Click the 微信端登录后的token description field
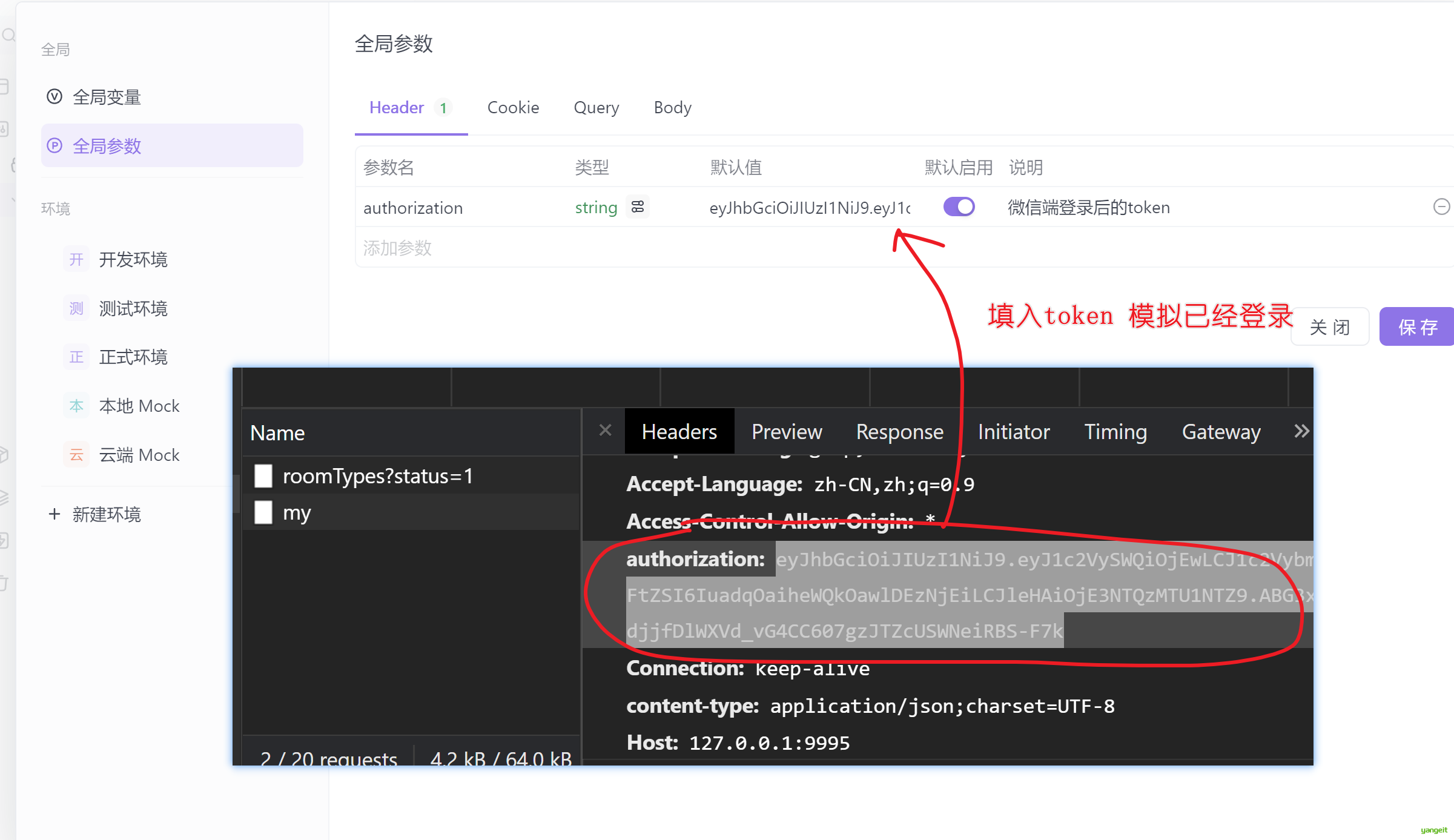The width and height of the screenshot is (1454, 840). [x=1089, y=208]
